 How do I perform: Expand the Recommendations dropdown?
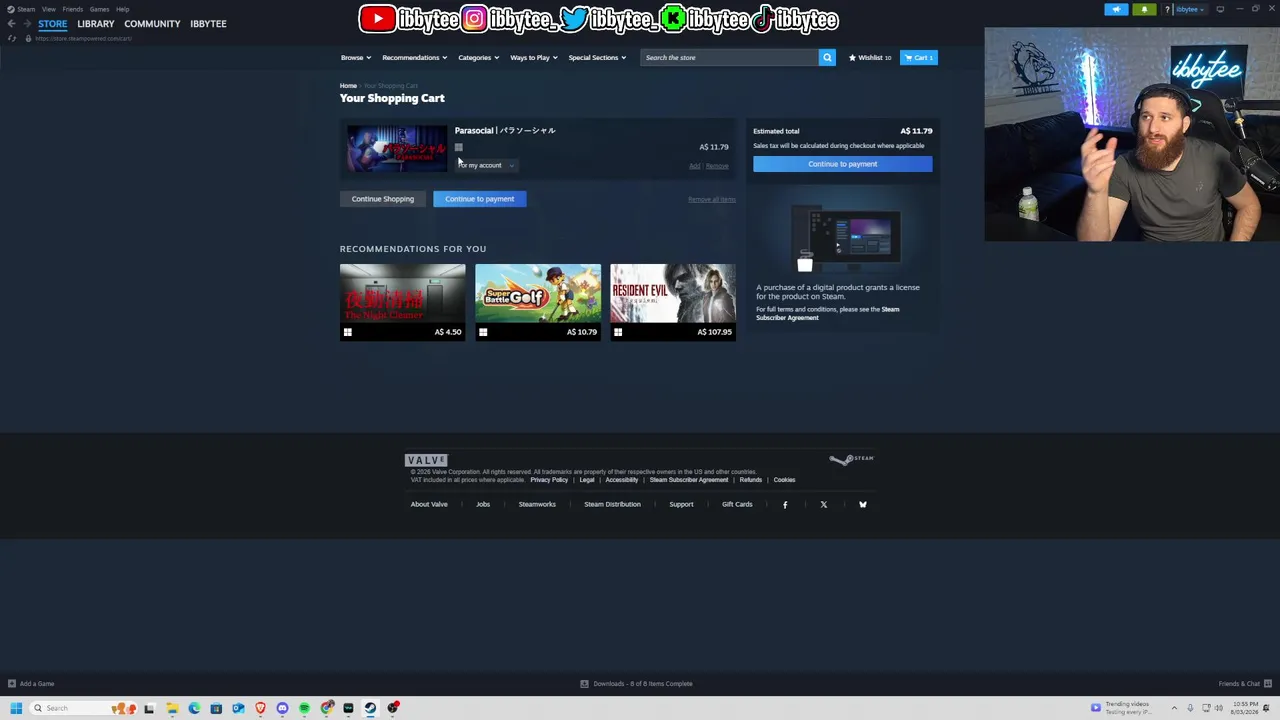[414, 58]
